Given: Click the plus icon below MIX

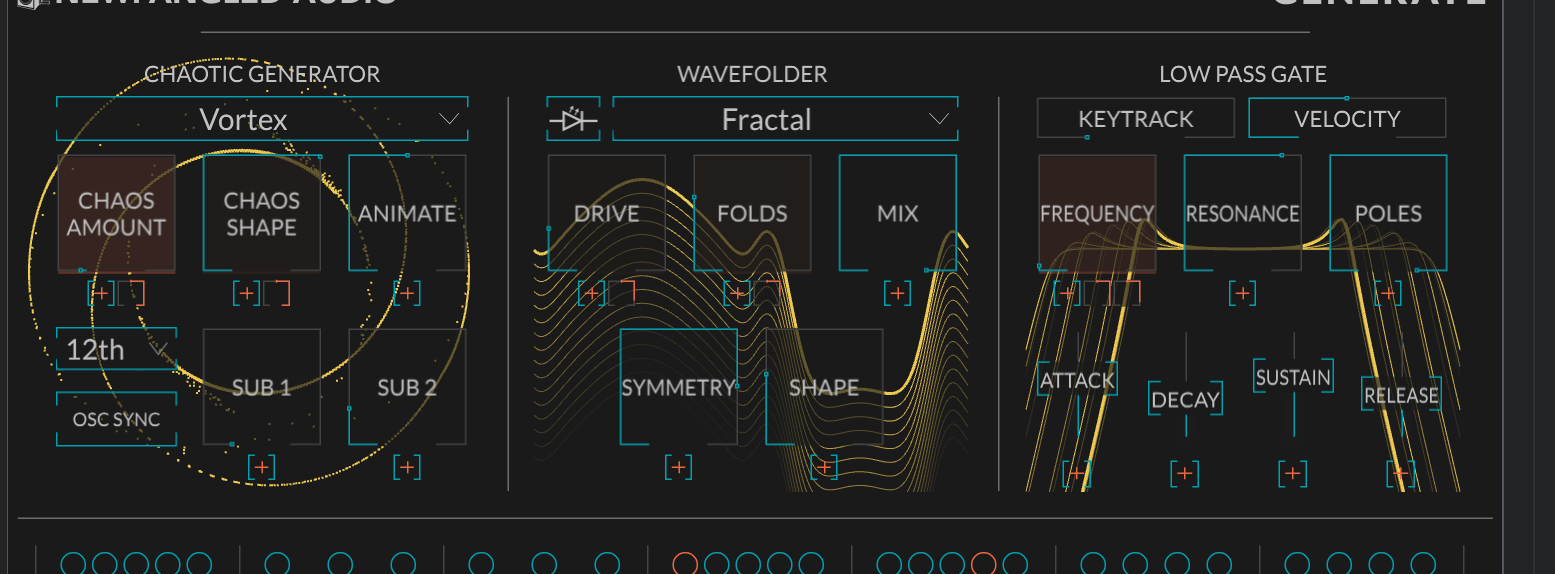Looking at the screenshot, I should pos(897,293).
